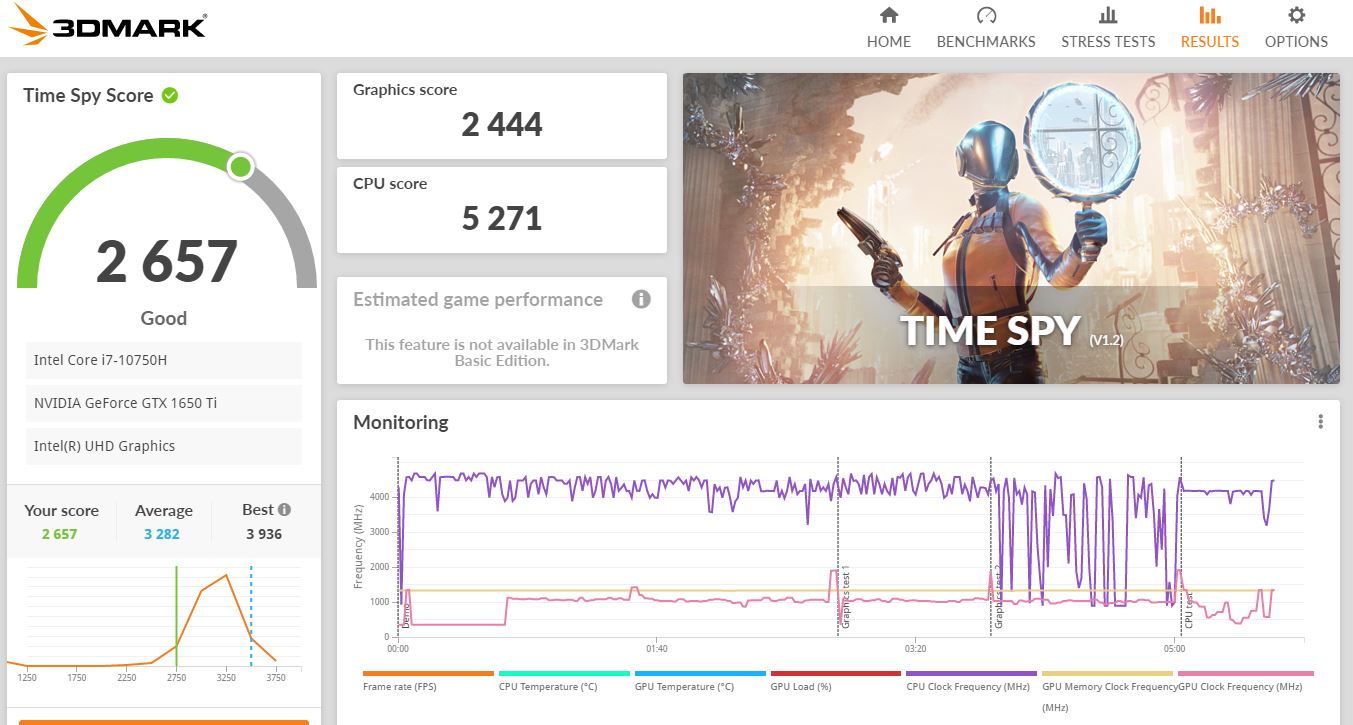1353x725 pixels.
Task: Click the 3DMark logo
Action: point(108,27)
